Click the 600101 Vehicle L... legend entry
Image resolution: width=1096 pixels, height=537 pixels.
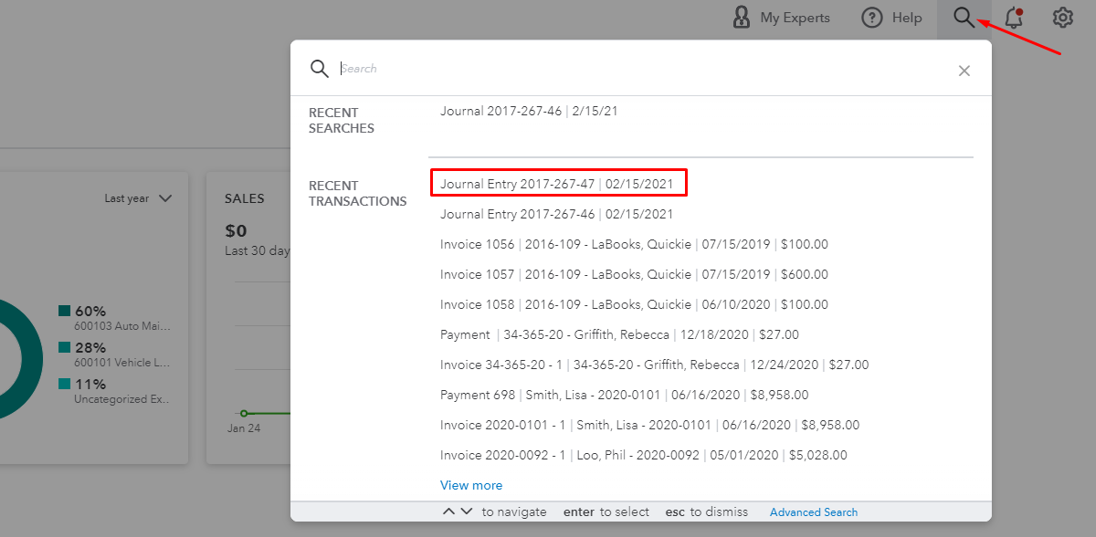click(122, 363)
